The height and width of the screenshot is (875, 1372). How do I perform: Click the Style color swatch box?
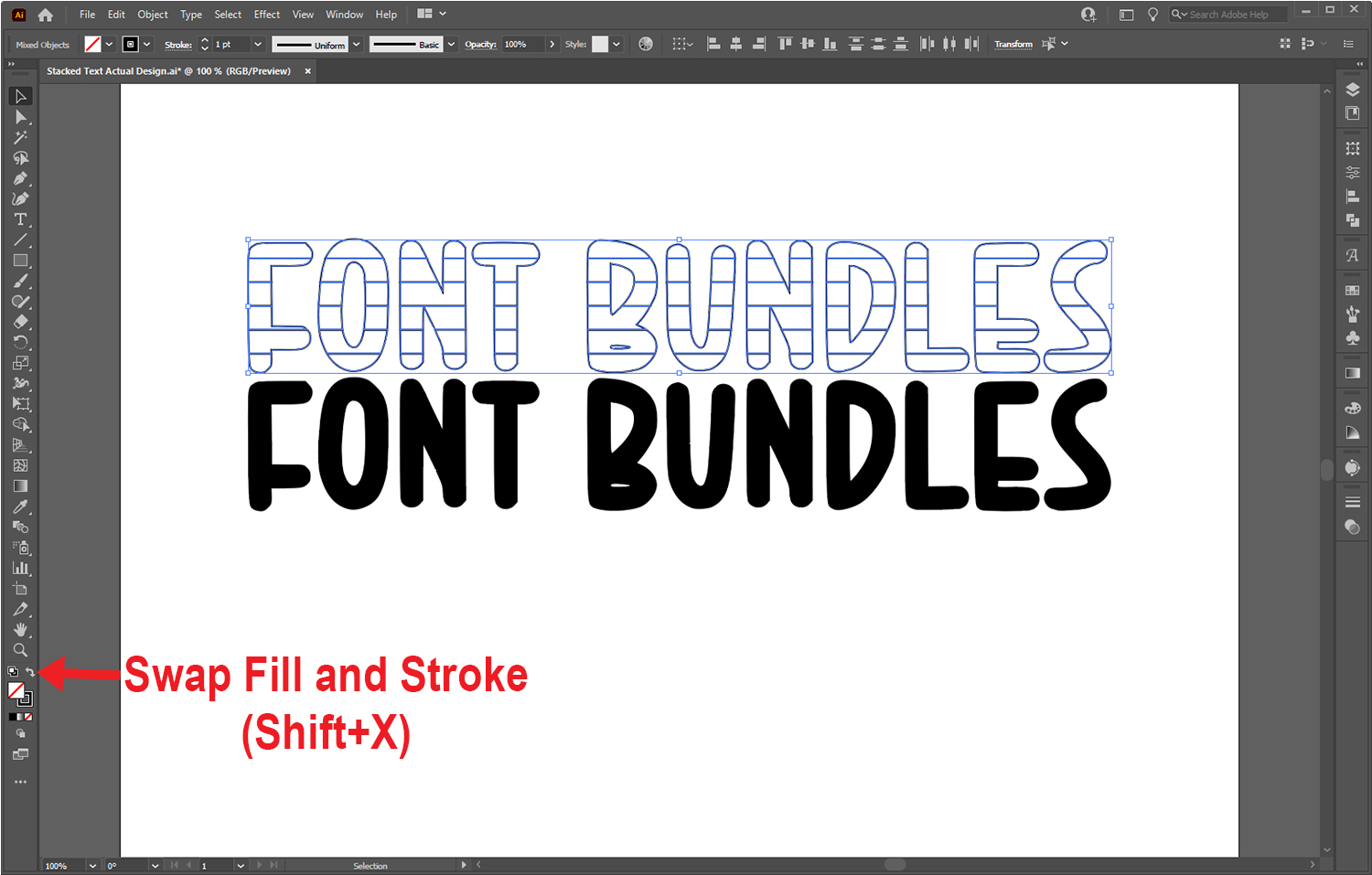click(x=600, y=44)
